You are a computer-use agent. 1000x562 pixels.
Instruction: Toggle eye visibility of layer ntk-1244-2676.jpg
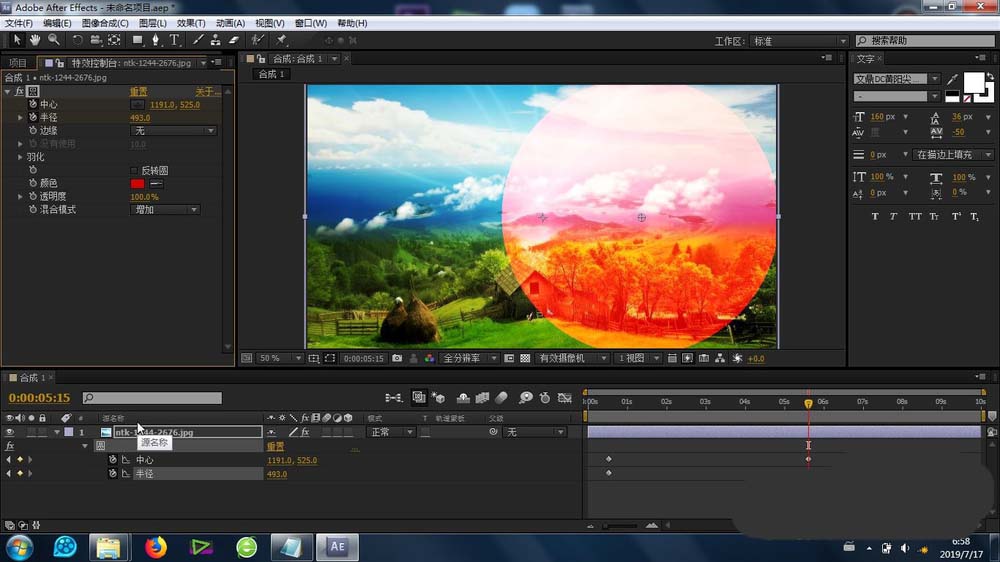coord(10,433)
